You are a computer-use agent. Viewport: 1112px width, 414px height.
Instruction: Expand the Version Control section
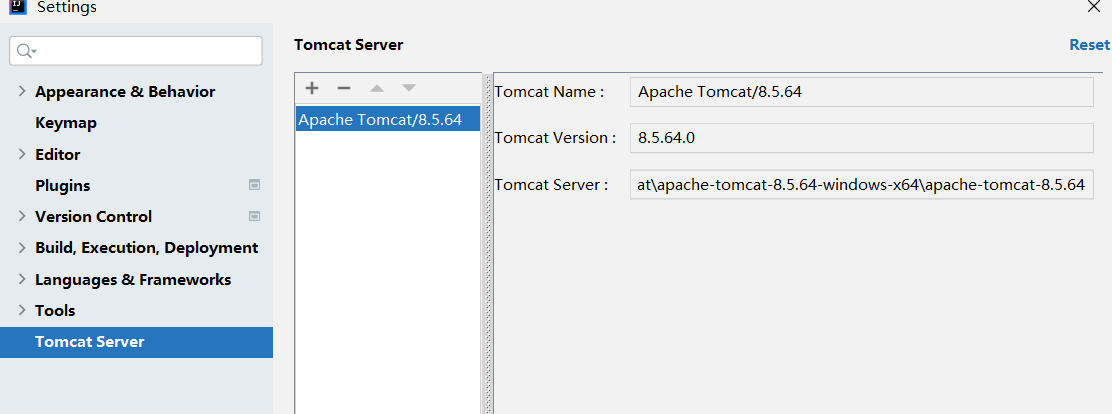click(21, 216)
